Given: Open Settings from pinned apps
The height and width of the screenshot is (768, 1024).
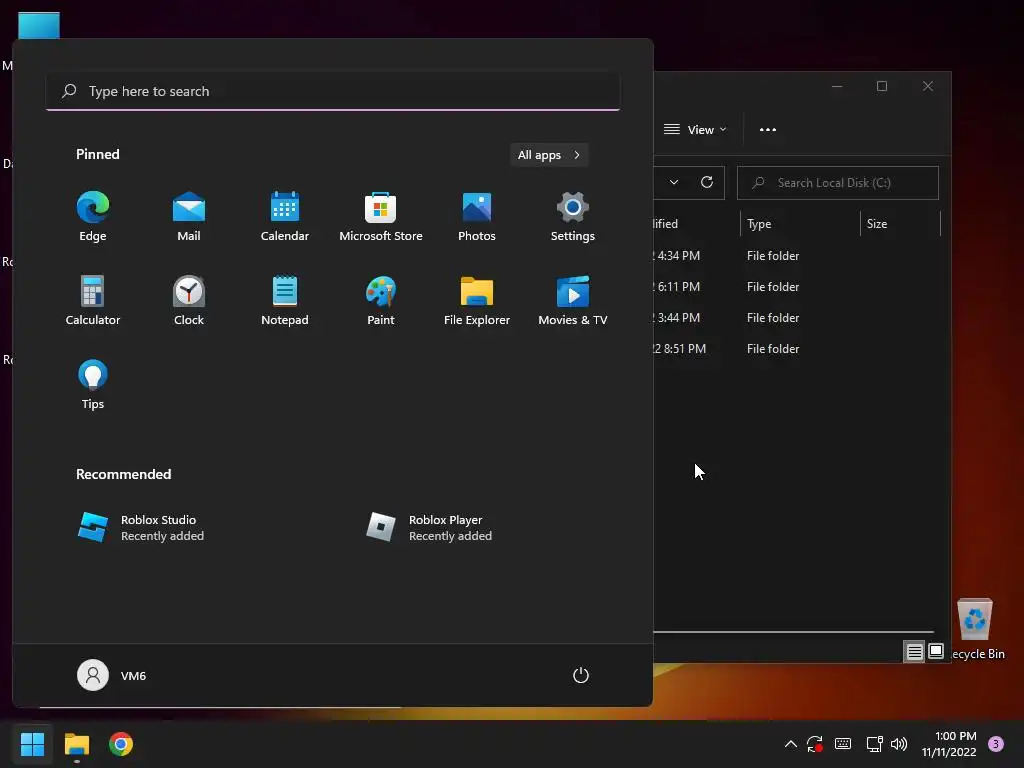Looking at the screenshot, I should click(573, 217).
